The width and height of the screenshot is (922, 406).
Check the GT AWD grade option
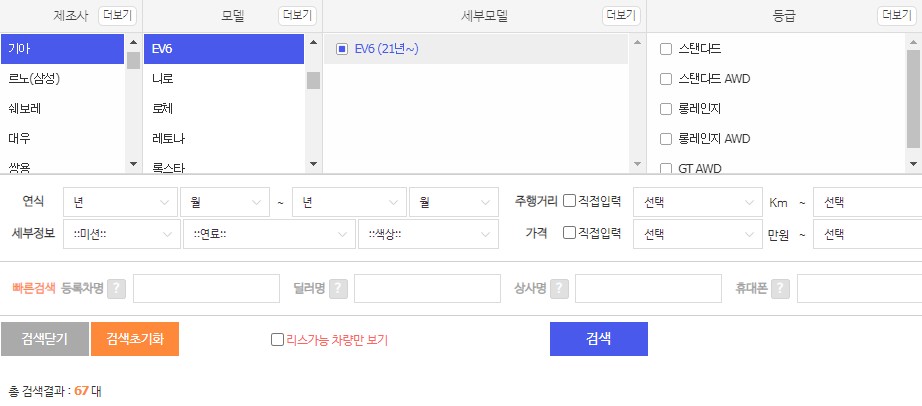point(666,169)
